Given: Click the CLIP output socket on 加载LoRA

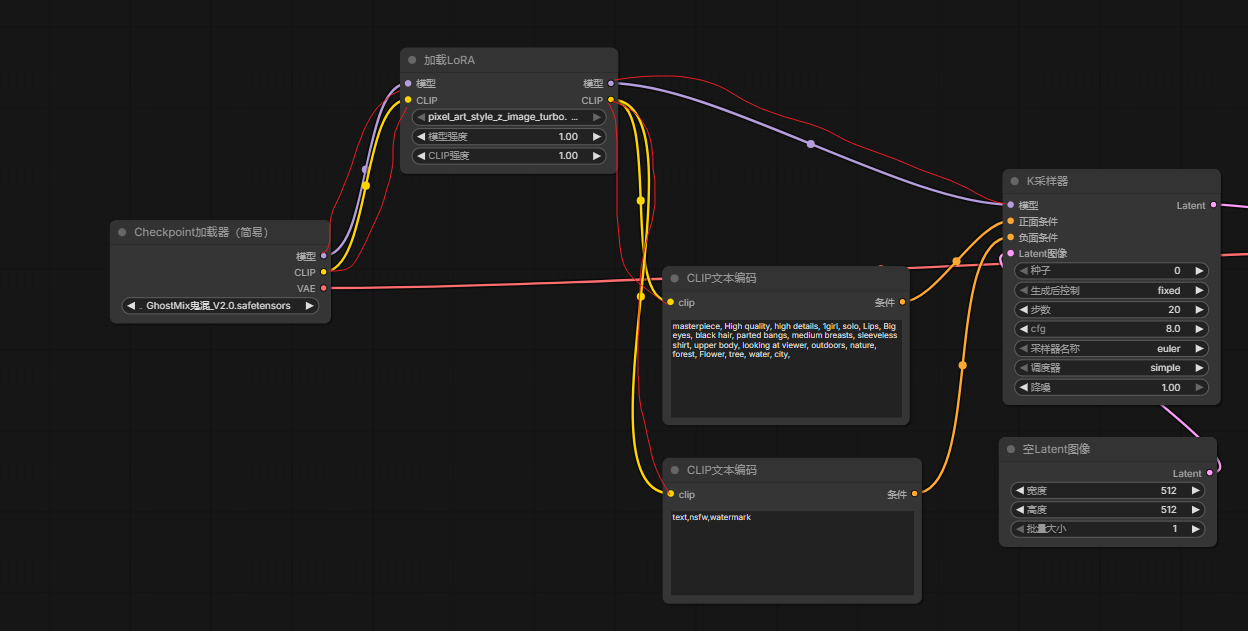Looking at the screenshot, I should point(611,100).
